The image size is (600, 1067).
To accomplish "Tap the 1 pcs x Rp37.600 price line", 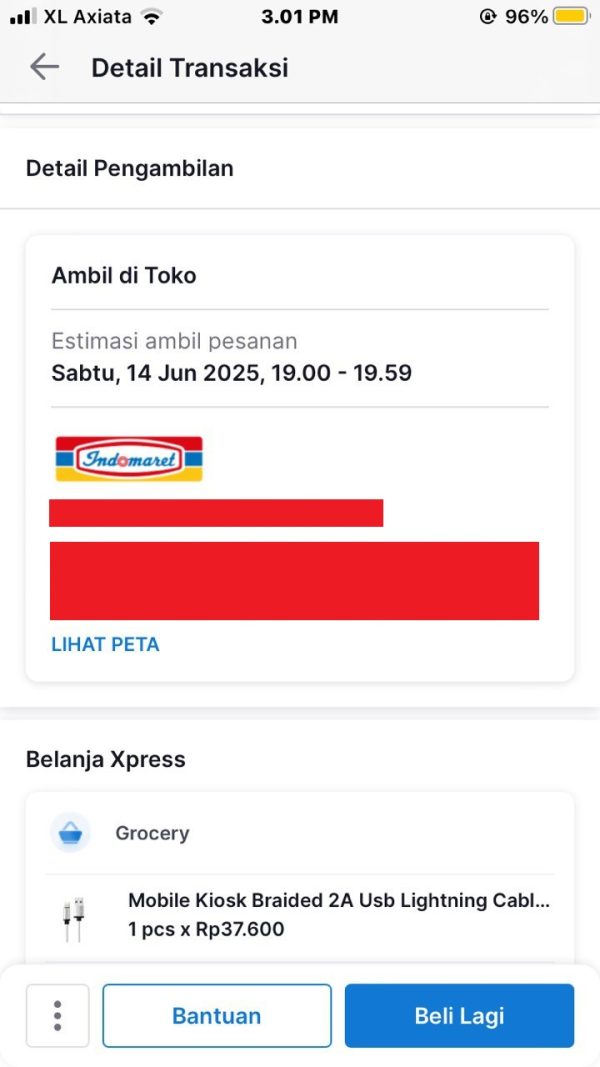I will click(206, 929).
